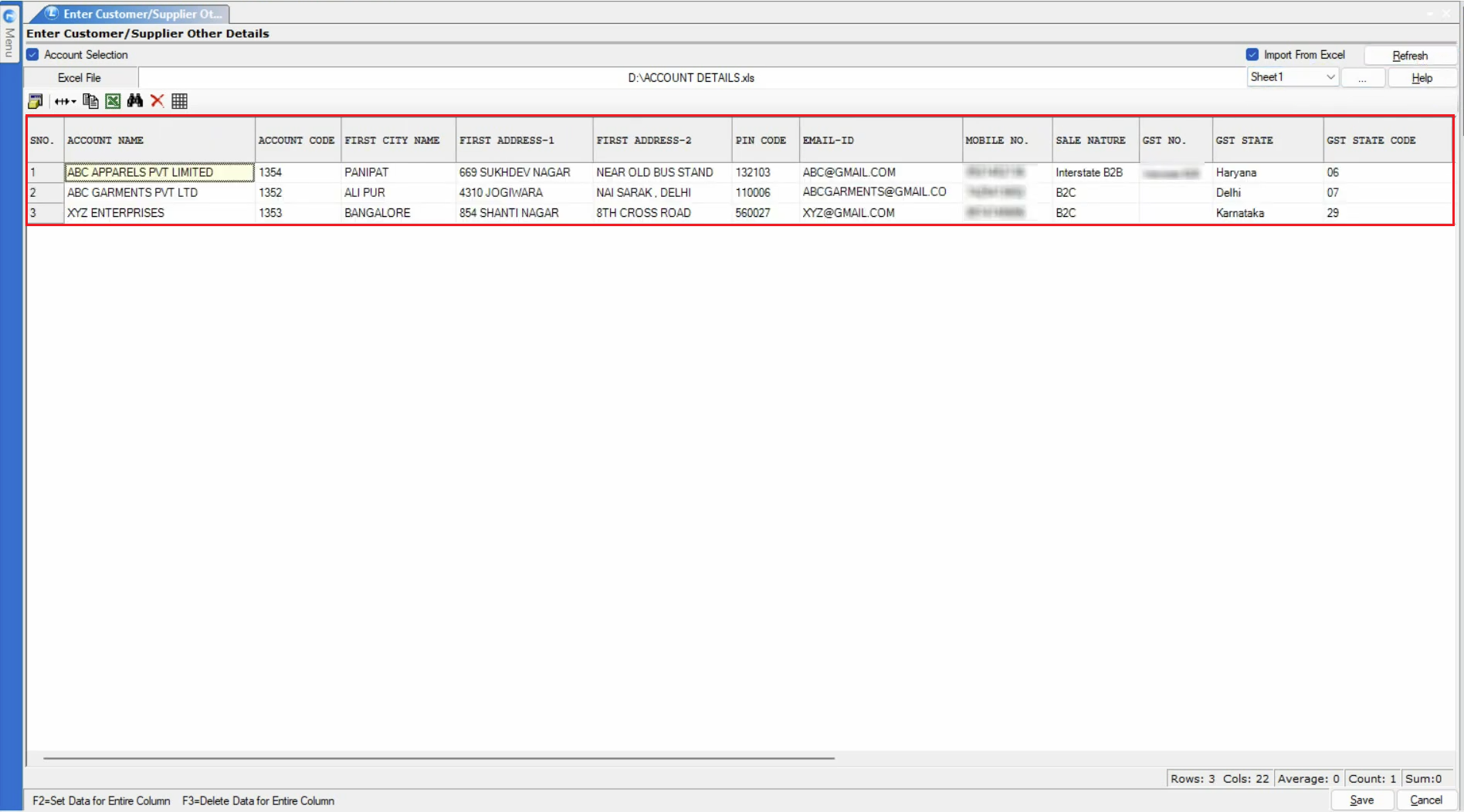Open the Sheet1 dropdown list
Screen dimensions: 1464x812
[1330, 77]
